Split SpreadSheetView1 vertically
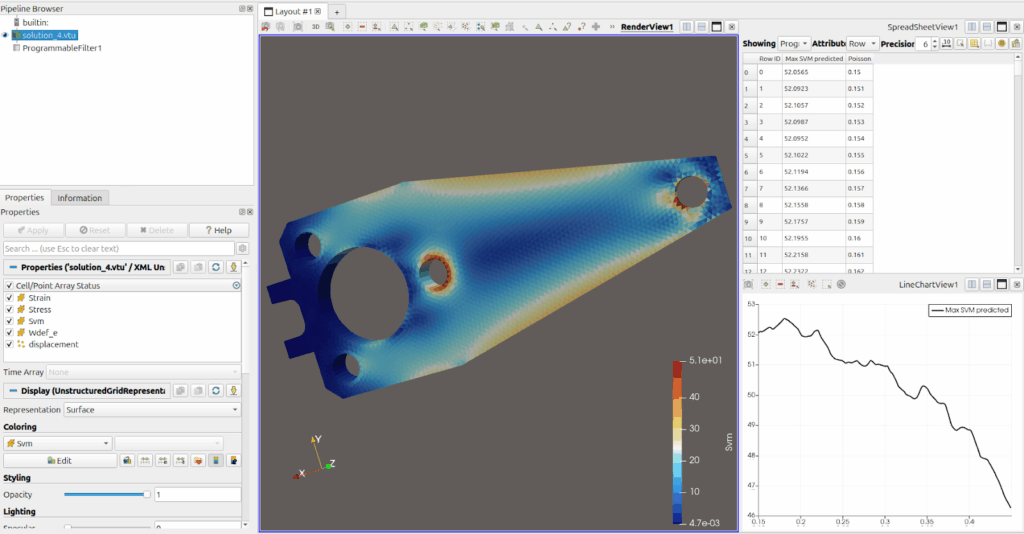Screen dimensions: 1024x534 (x=986, y=27)
